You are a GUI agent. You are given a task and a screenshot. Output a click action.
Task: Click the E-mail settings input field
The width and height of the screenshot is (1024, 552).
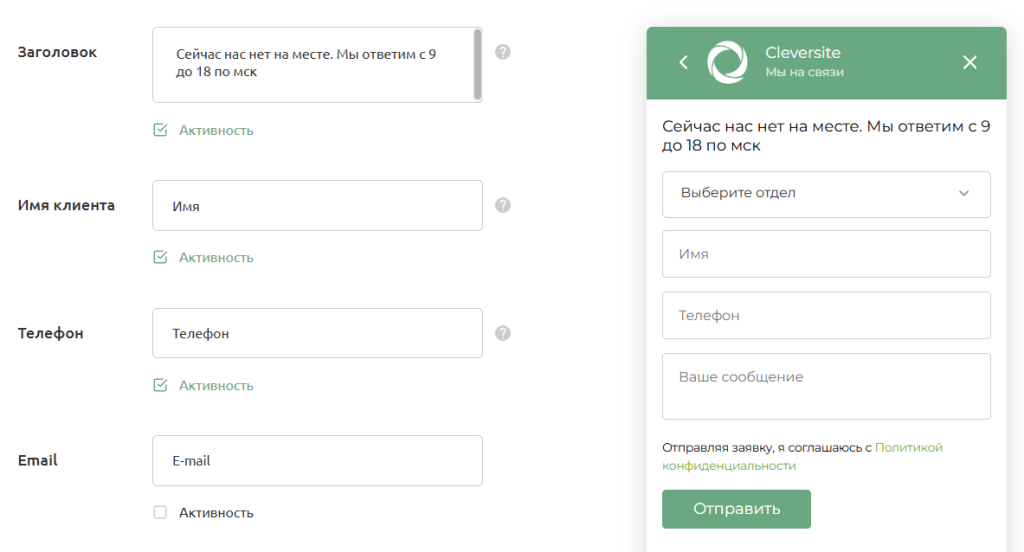pos(317,461)
